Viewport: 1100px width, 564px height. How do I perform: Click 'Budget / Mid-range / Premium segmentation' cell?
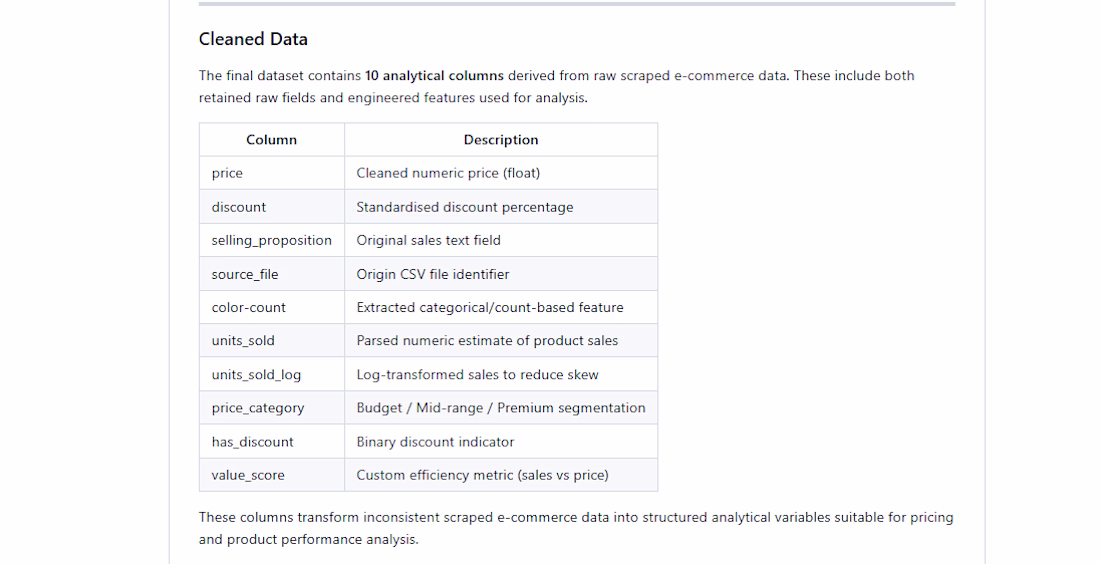(501, 408)
